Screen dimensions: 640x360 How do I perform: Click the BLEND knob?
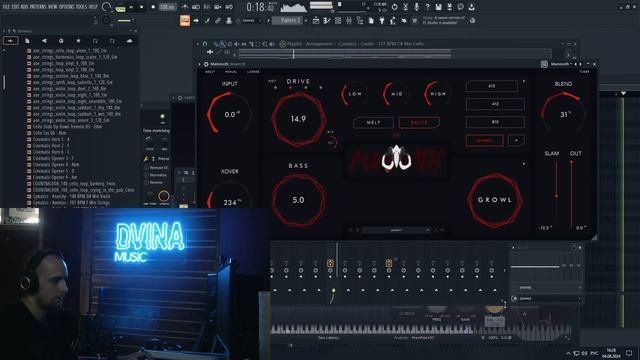coord(563,114)
